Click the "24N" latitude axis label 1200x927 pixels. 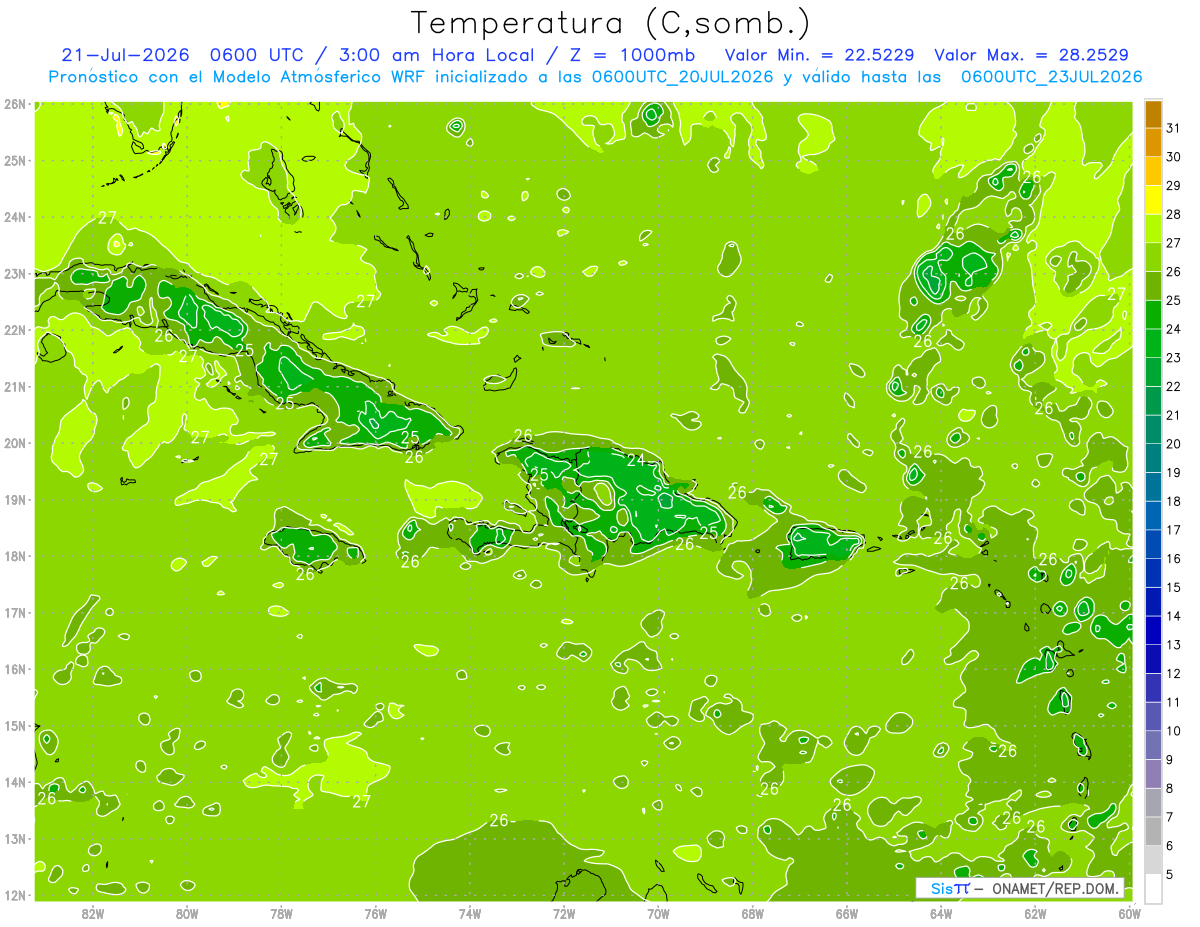pyautogui.click(x=14, y=216)
